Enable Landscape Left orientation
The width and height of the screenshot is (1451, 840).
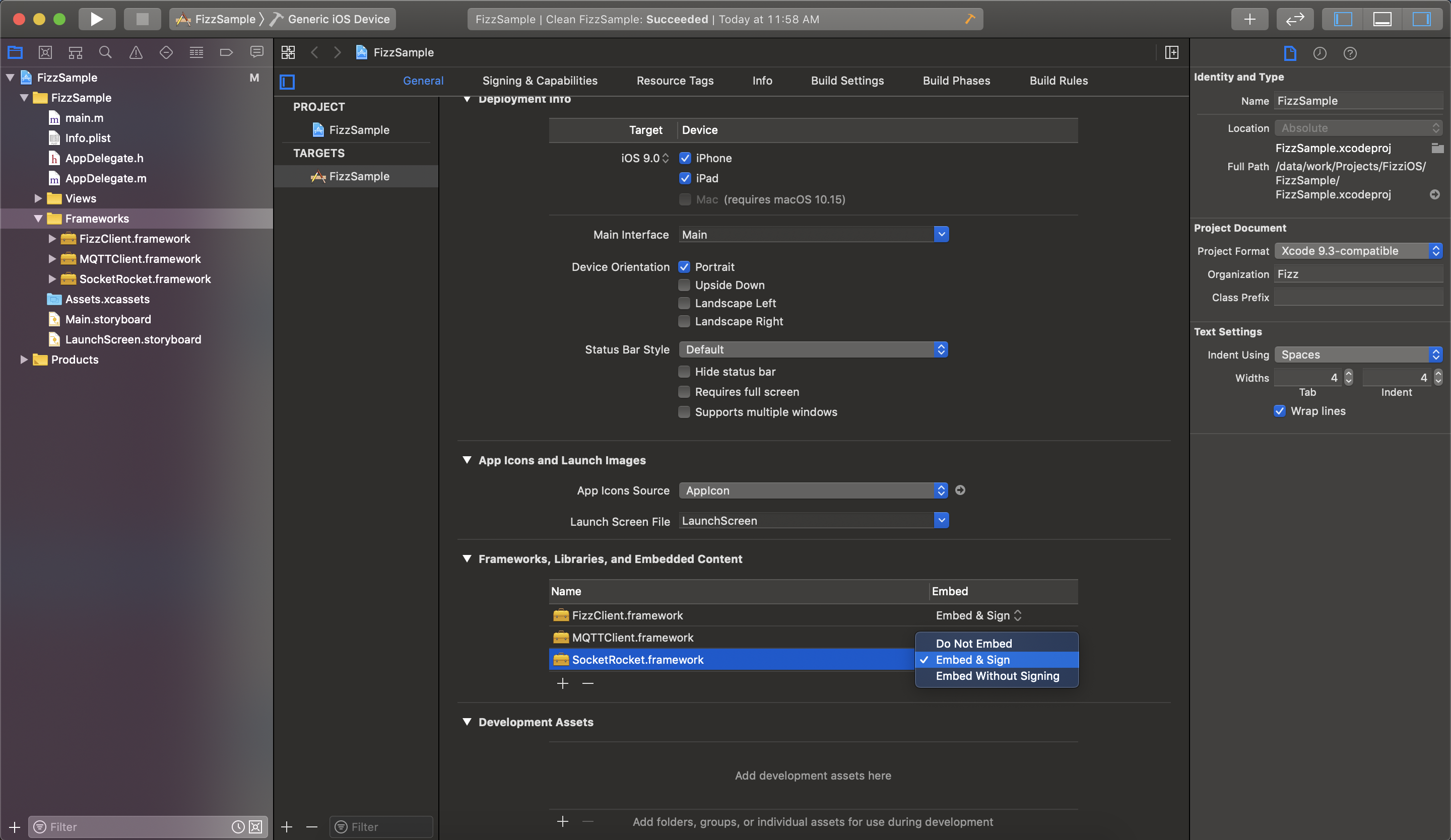pos(684,303)
